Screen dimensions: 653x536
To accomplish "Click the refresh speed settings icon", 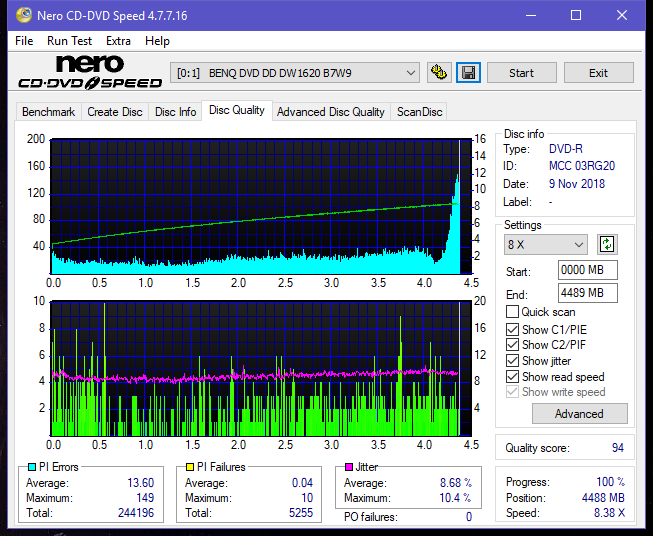I will [607, 244].
